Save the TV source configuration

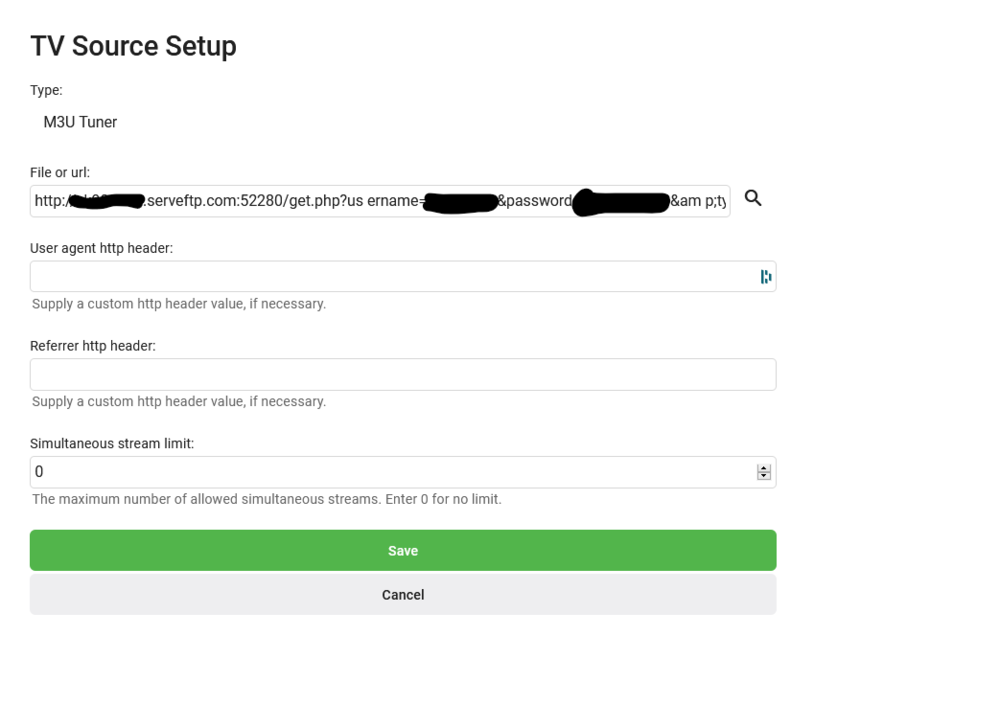click(402, 550)
